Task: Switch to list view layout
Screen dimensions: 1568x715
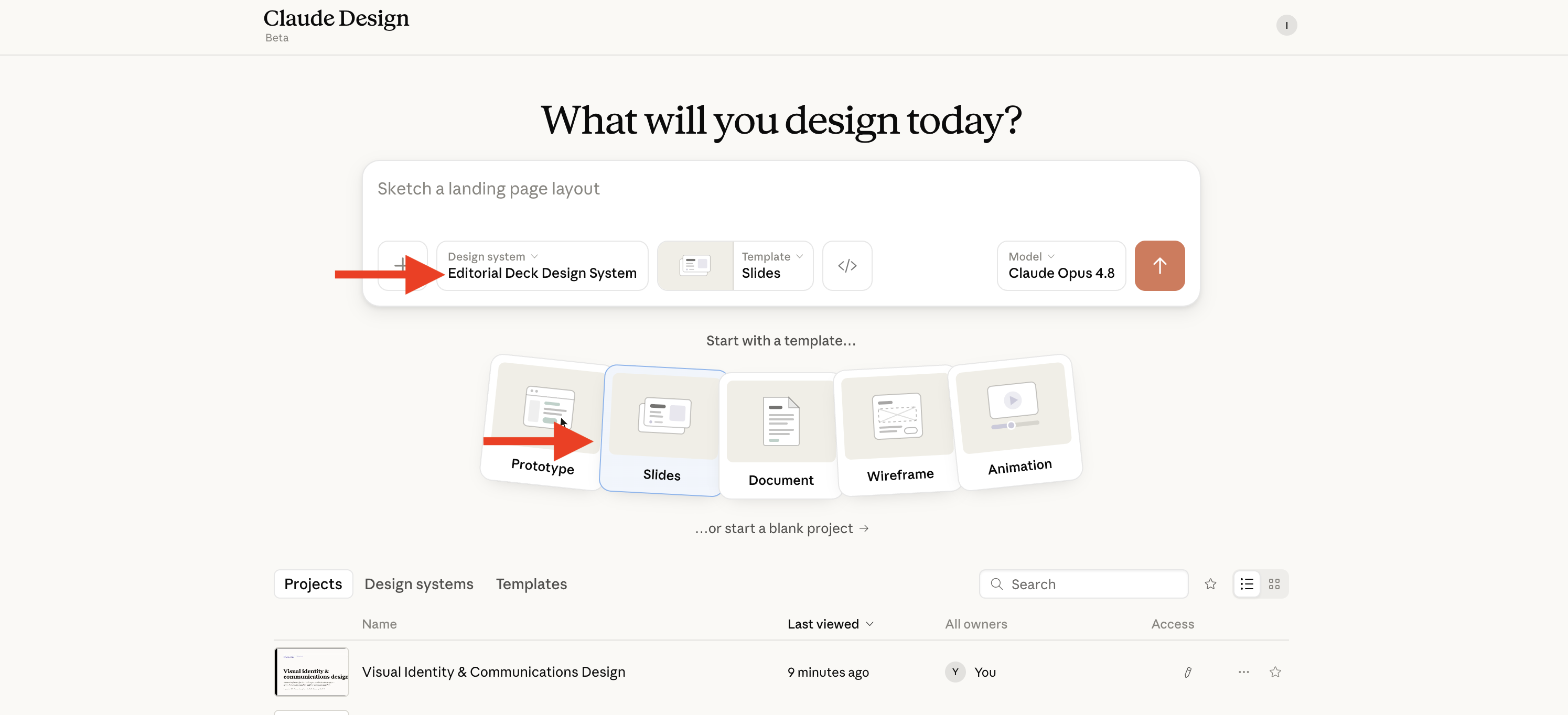Action: click(1246, 583)
